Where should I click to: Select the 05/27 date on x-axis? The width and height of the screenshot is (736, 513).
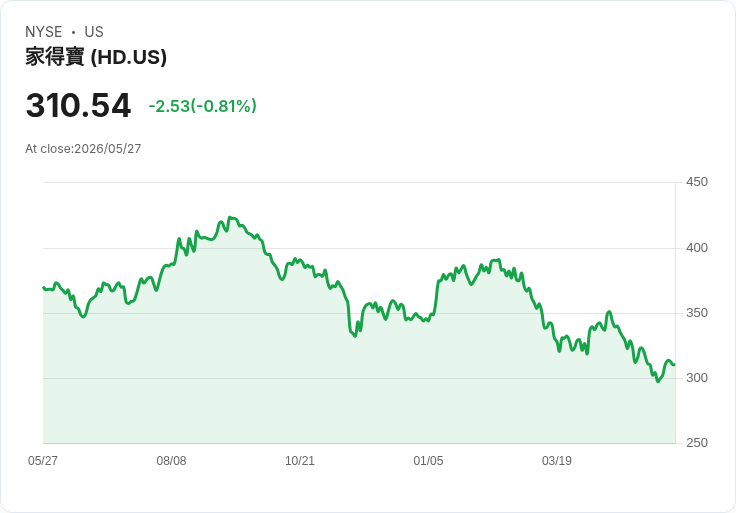[43, 460]
